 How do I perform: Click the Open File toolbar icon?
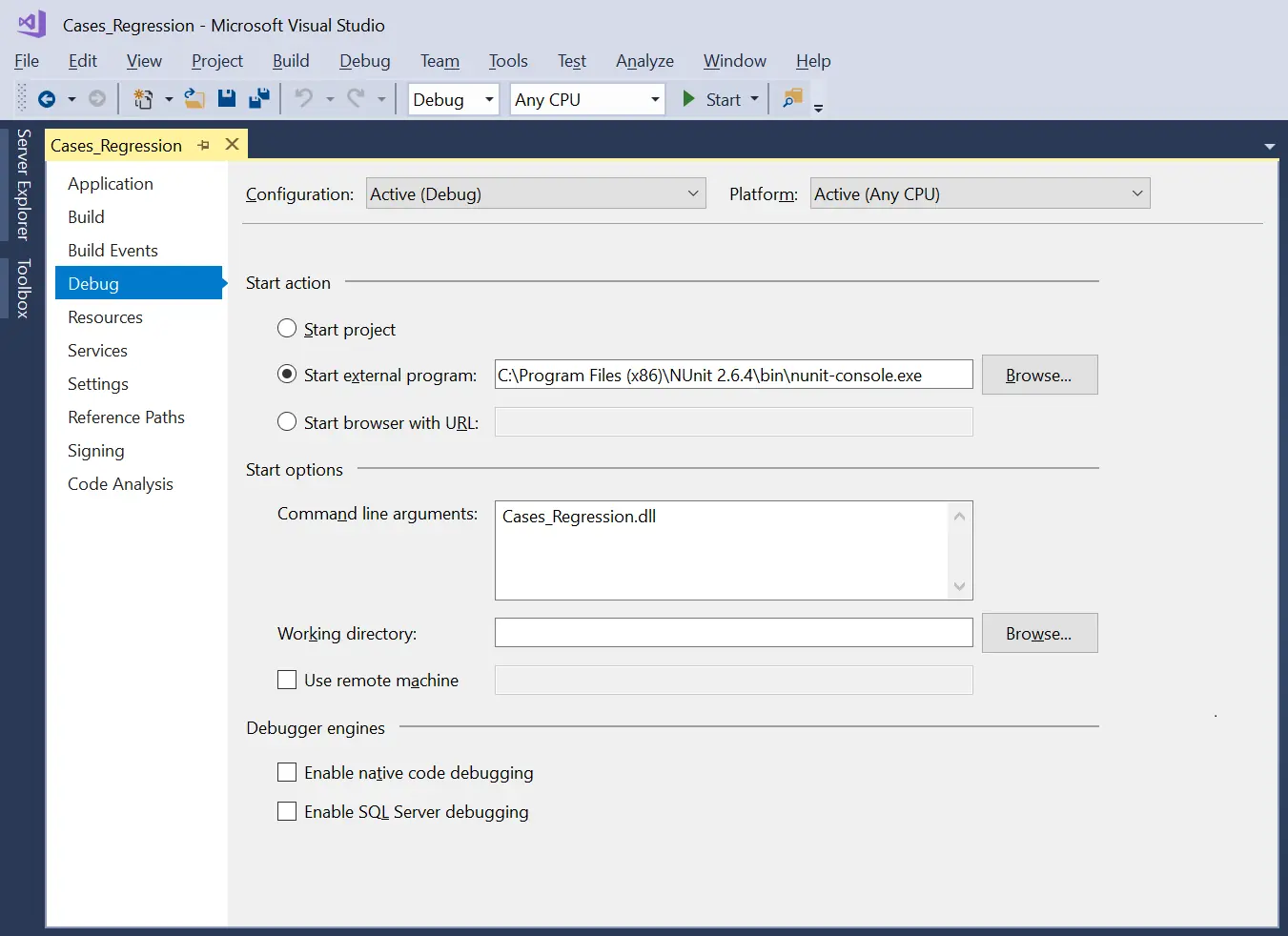click(194, 98)
